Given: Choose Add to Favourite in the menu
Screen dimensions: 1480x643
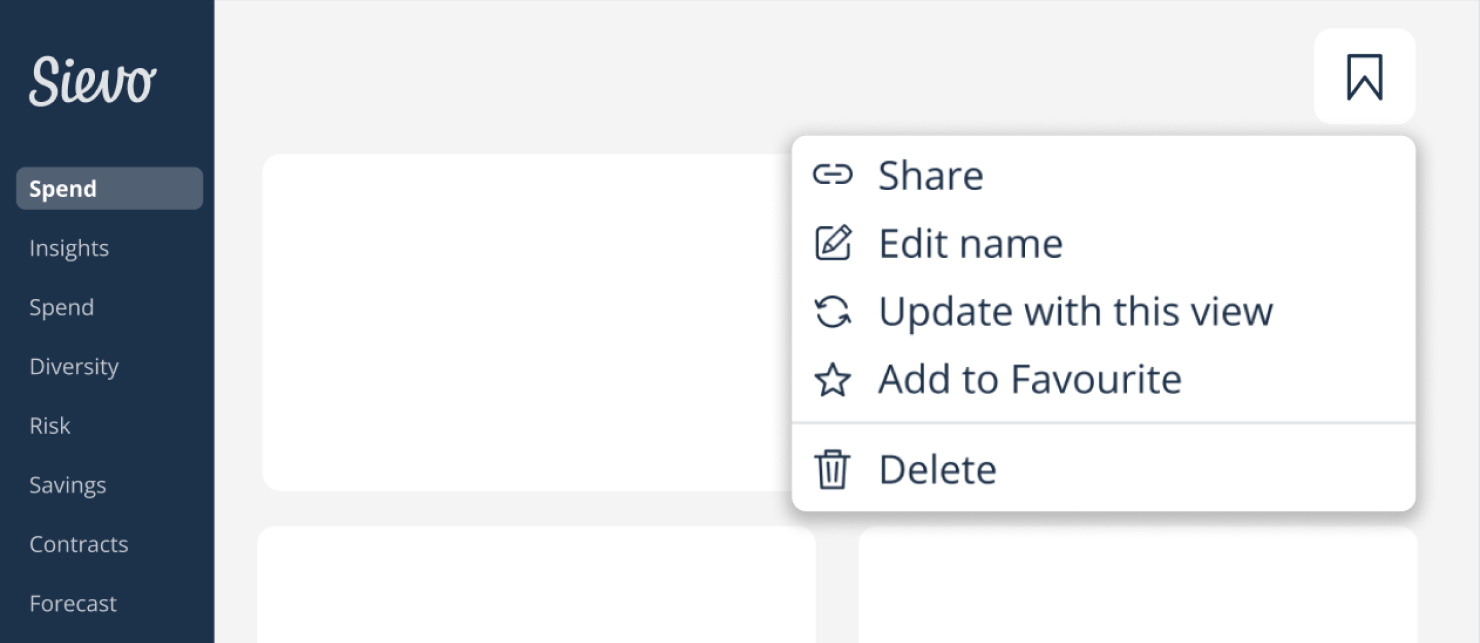Looking at the screenshot, I should pyautogui.click(x=1029, y=380).
